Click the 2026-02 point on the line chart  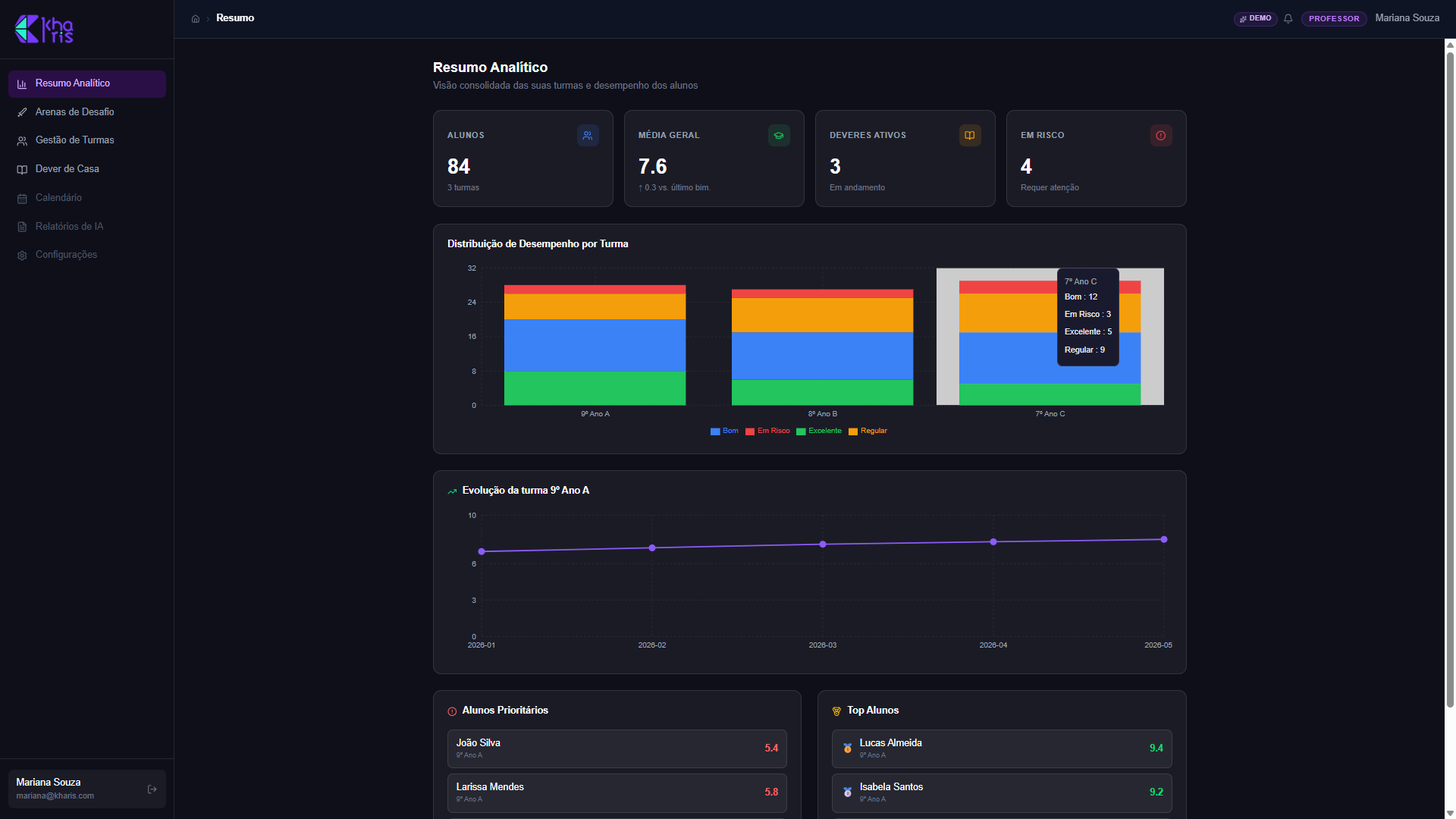click(652, 548)
